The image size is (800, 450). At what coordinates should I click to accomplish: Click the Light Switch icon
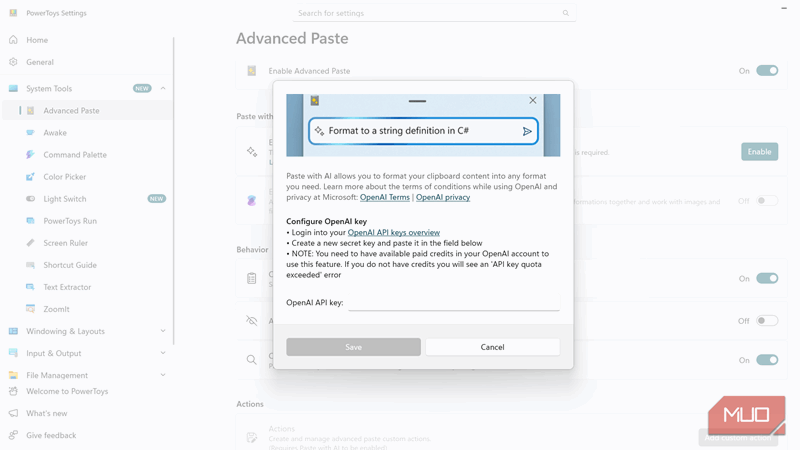pyautogui.click(x=31, y=198)
